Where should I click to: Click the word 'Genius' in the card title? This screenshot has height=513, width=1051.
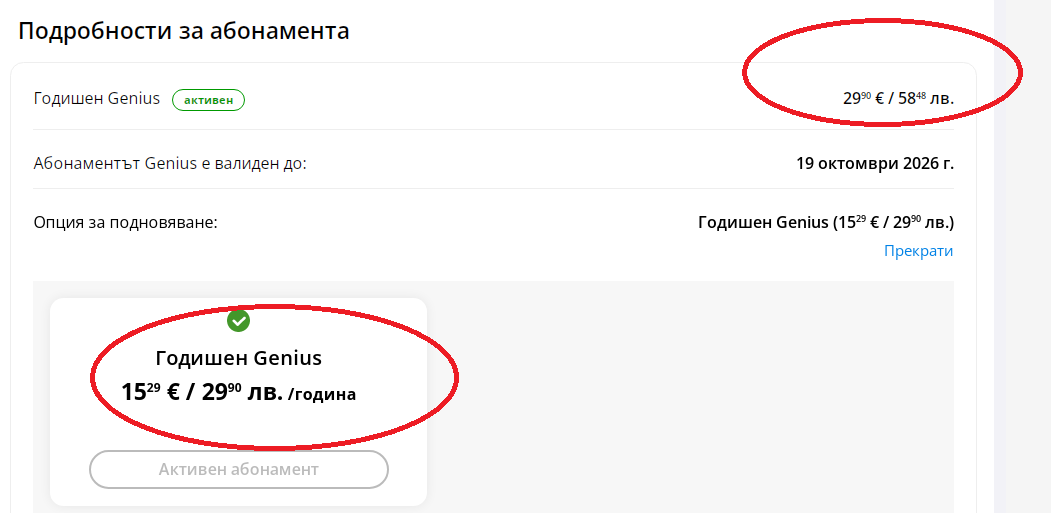click(x=288, y=358)
